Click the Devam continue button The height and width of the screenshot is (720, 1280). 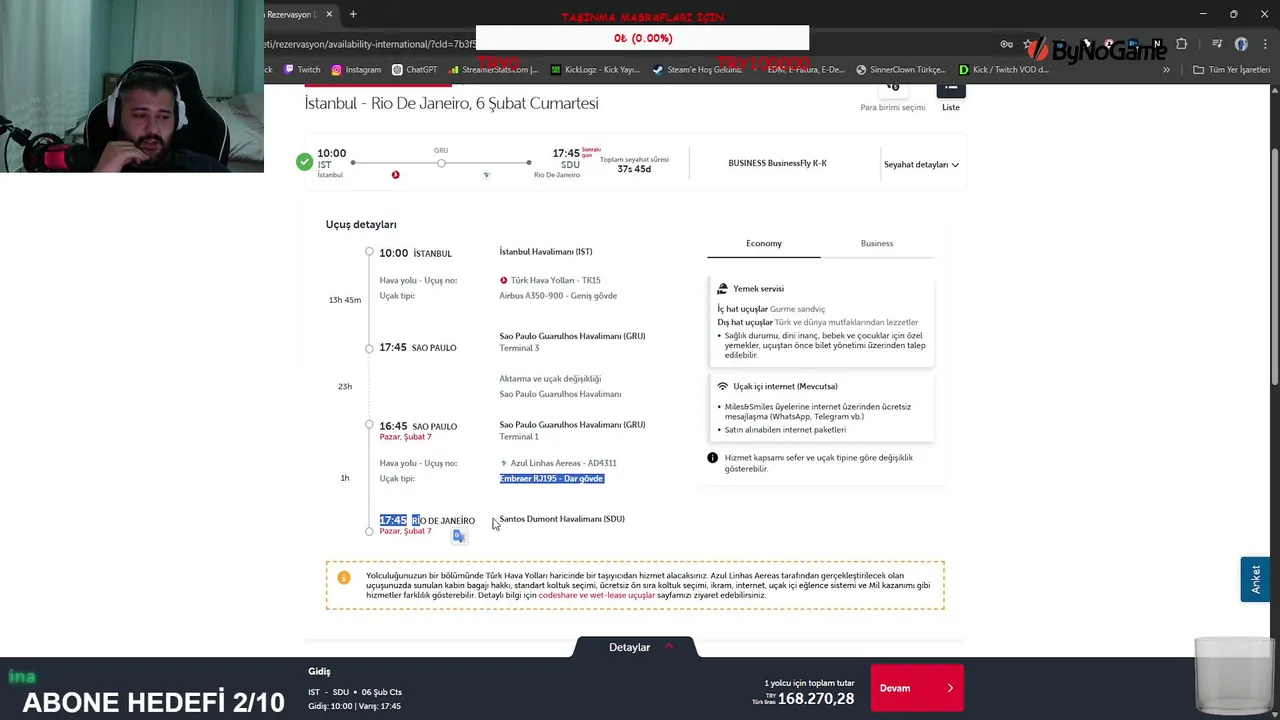[917, 688]
